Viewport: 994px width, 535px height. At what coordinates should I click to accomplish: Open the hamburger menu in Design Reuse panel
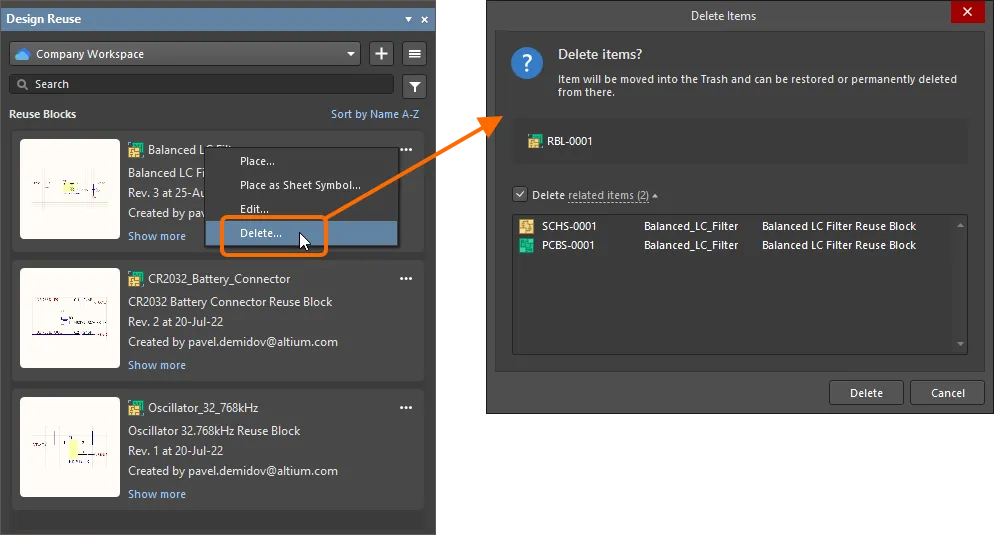415,54
